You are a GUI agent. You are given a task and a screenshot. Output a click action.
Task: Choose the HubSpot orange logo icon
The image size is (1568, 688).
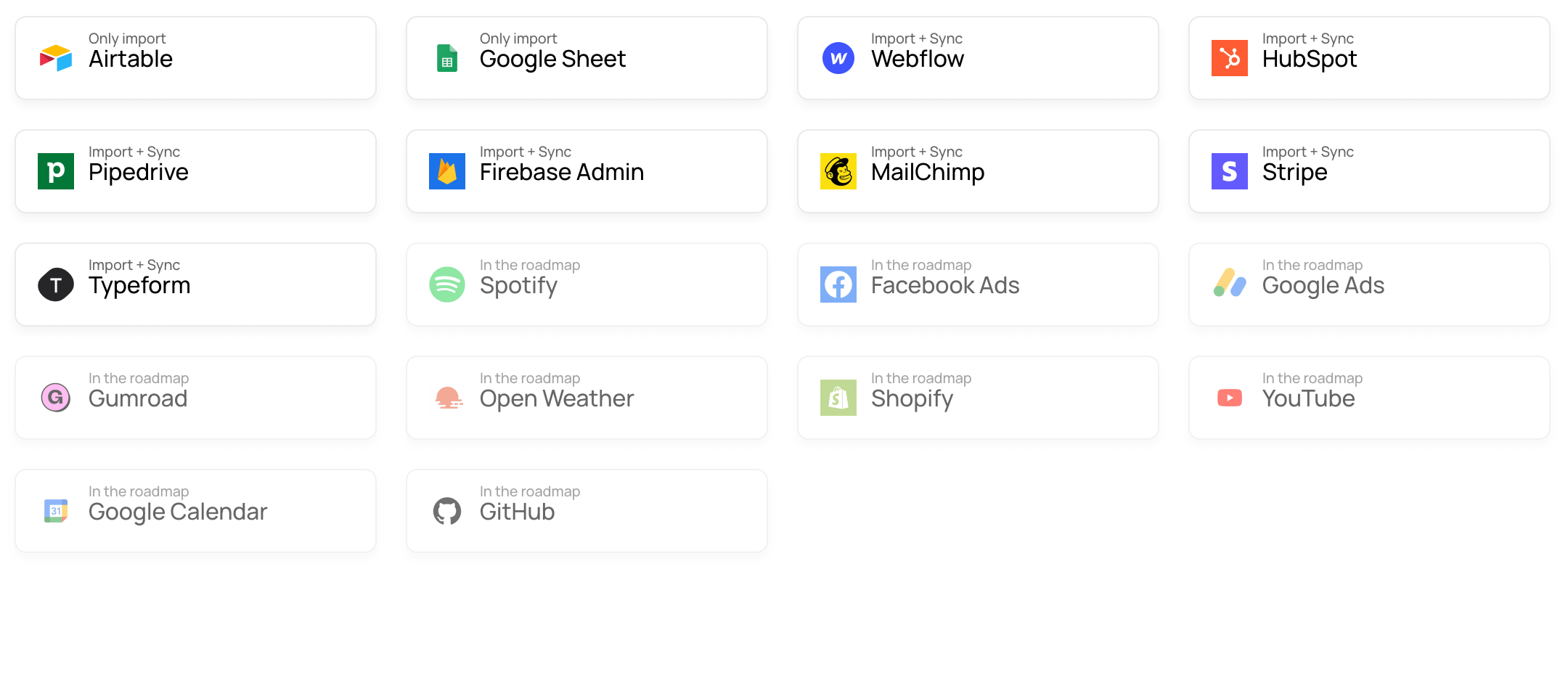coord(1230,58)
